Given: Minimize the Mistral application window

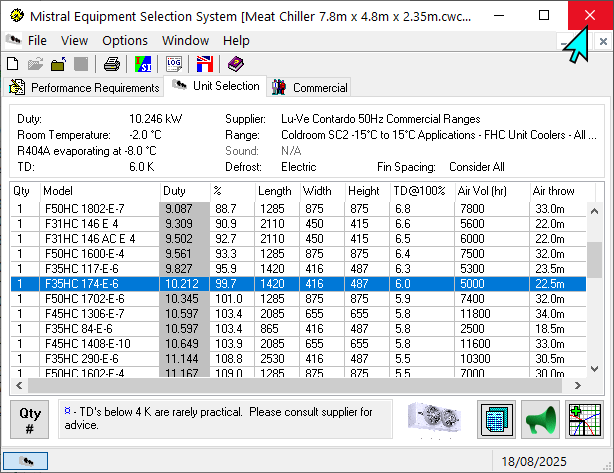Looking at the screenshot, I should click(x=499, y=15).
